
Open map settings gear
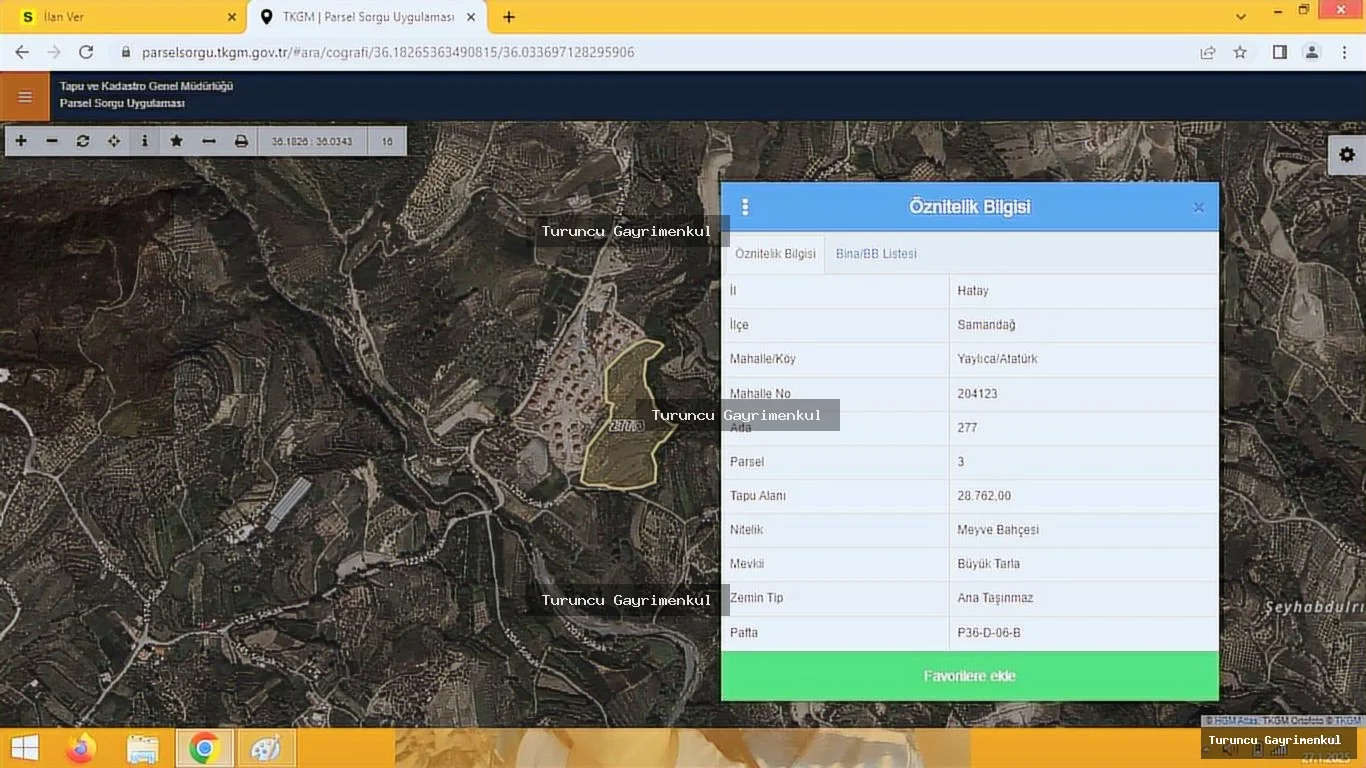tap(1347, 155)
